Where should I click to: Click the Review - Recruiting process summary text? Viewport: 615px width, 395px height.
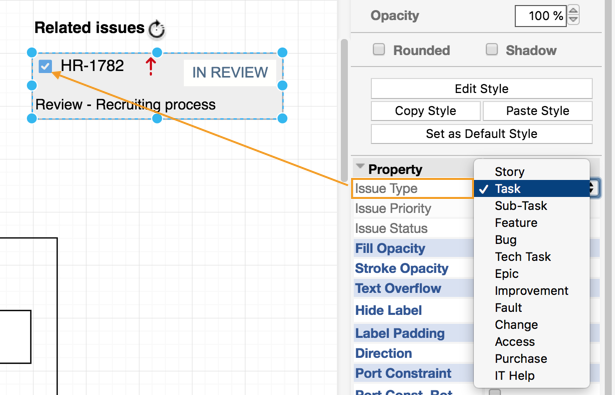pyautogui.click(x=126, y=105)
